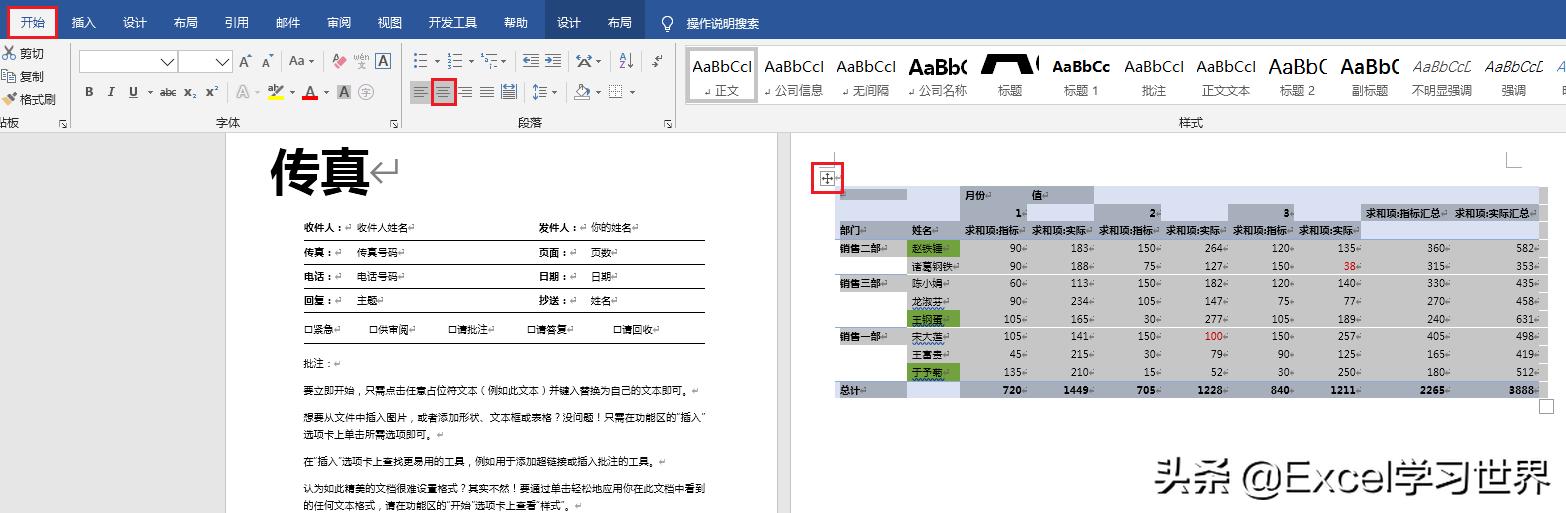The height and width of the screenshot is (513, 1566).
Task: Open the font name dropdown
Action: (167, 62)
